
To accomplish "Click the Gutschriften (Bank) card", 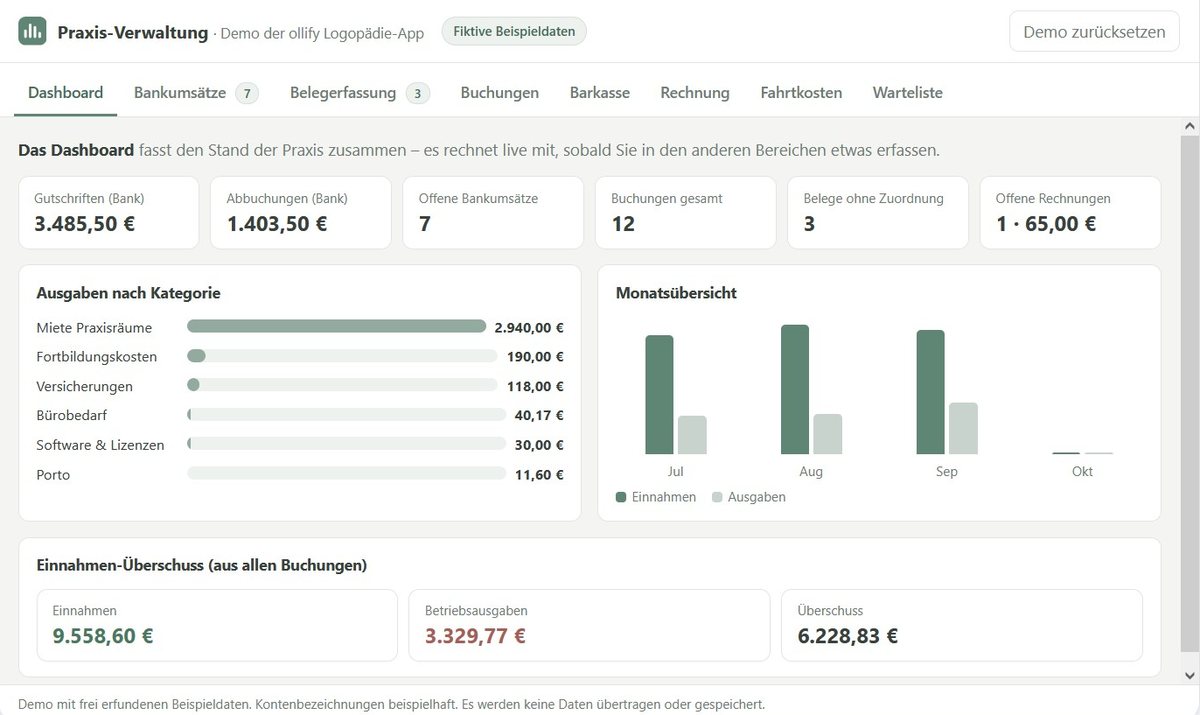I will coord(109,212).
